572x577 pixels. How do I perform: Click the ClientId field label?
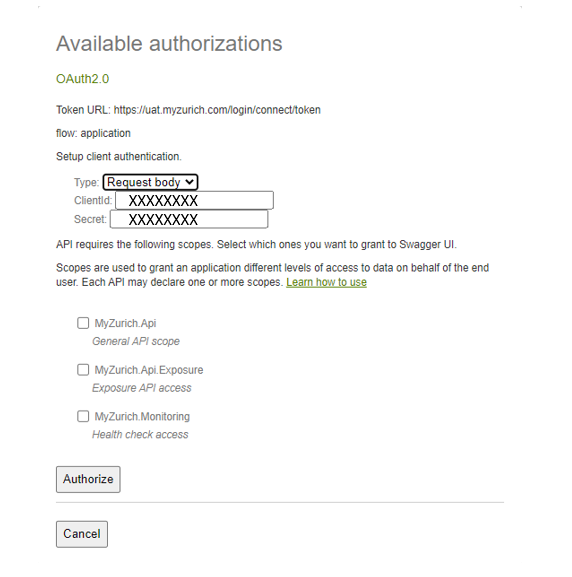coord(93,201)
